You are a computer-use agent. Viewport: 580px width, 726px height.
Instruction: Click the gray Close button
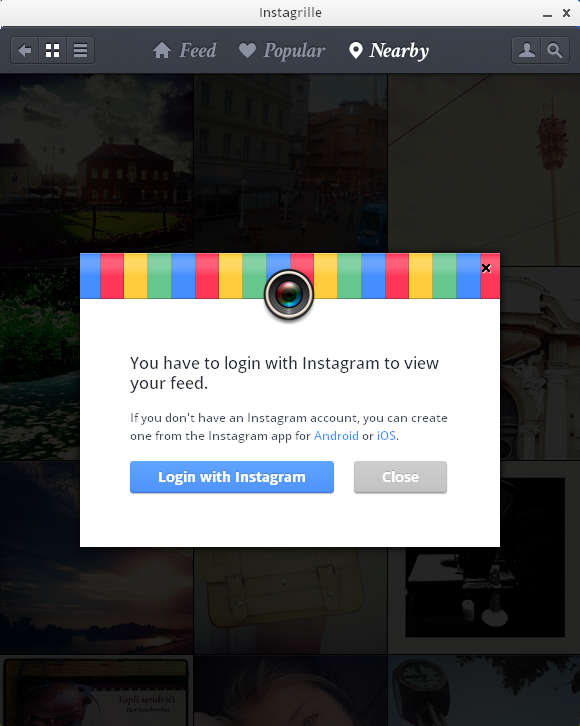(400, 477)
